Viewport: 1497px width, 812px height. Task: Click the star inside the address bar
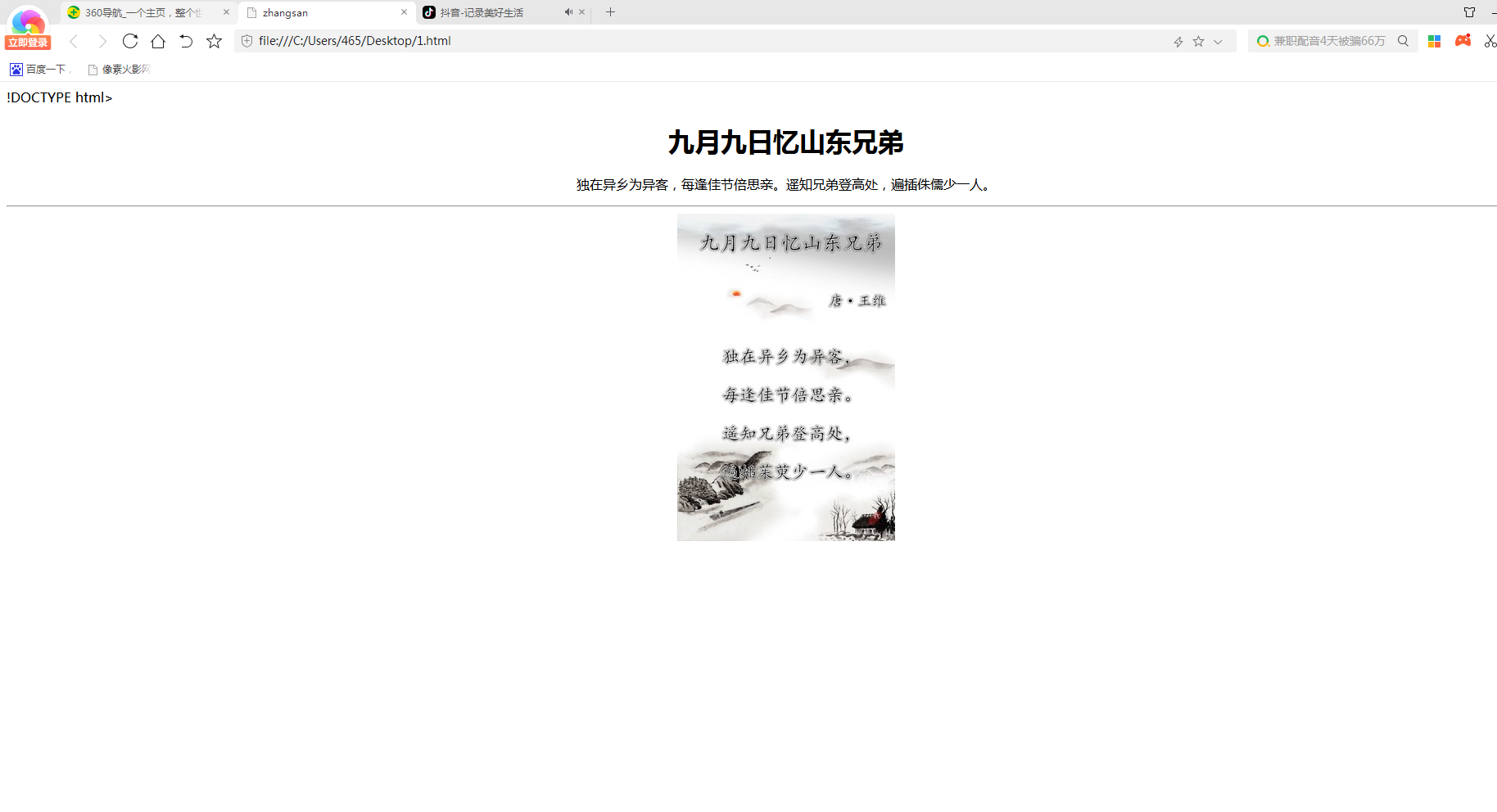[x=1198, y=42]
